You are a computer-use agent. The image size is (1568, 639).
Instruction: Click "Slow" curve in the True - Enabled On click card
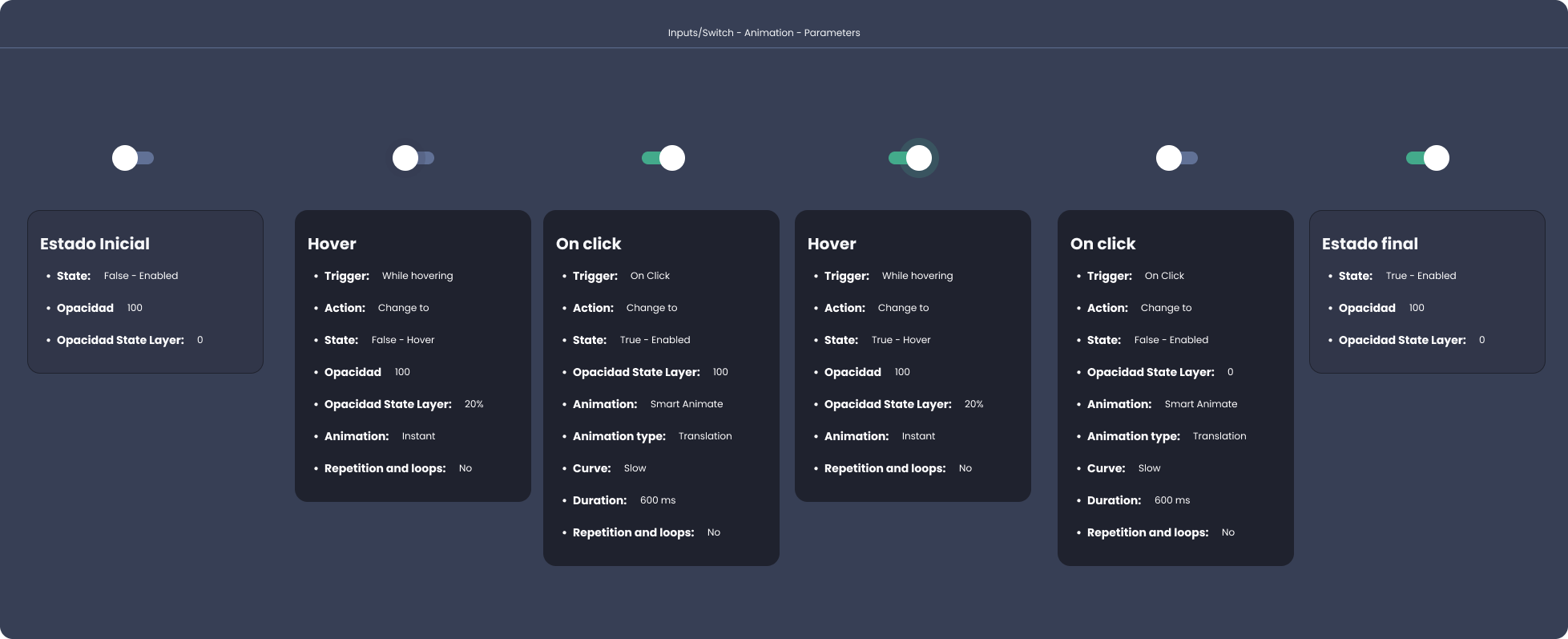pyautogui.click(x=635, y=468)
